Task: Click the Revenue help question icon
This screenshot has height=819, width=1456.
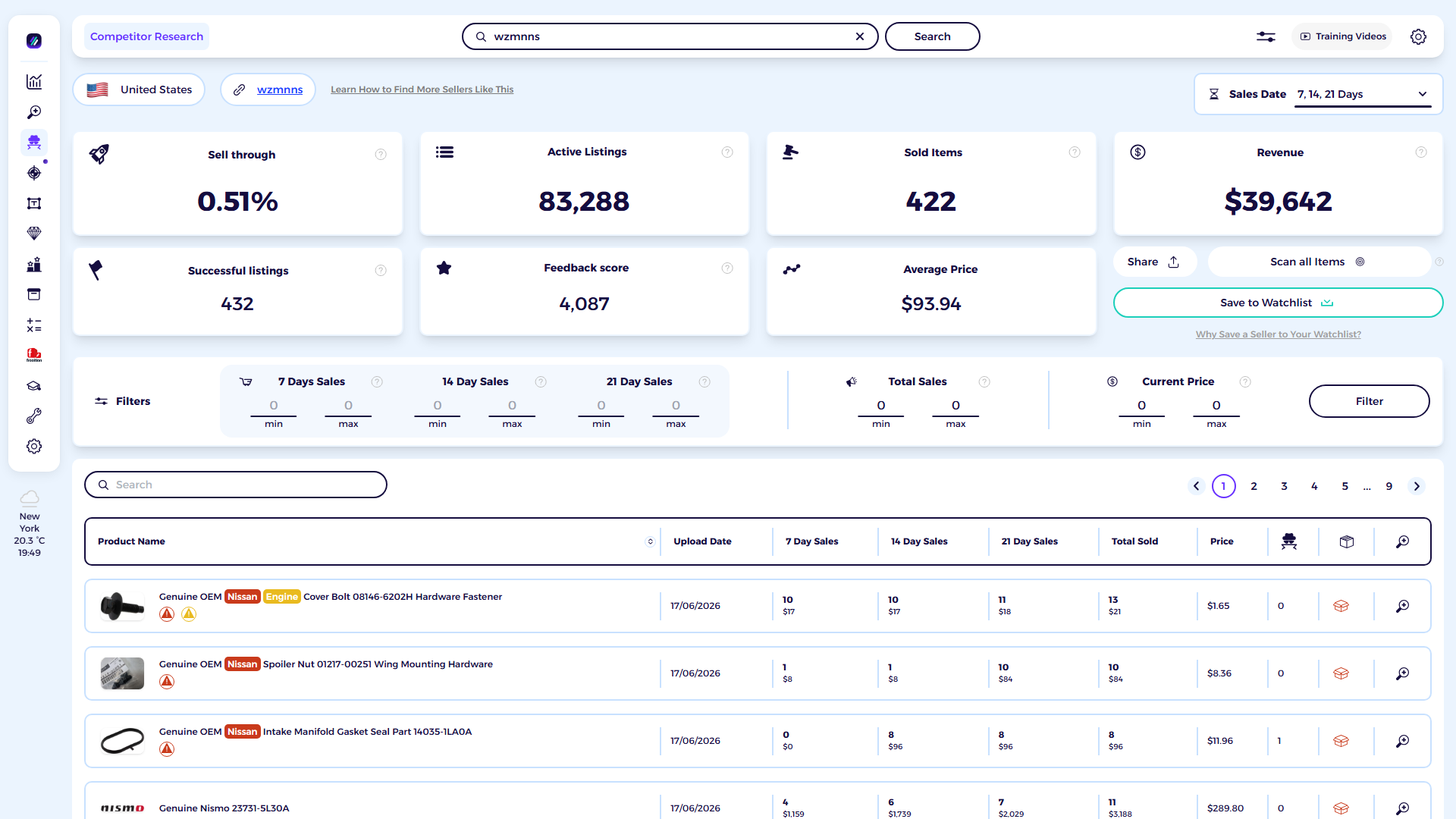Action: (1421, 152)
